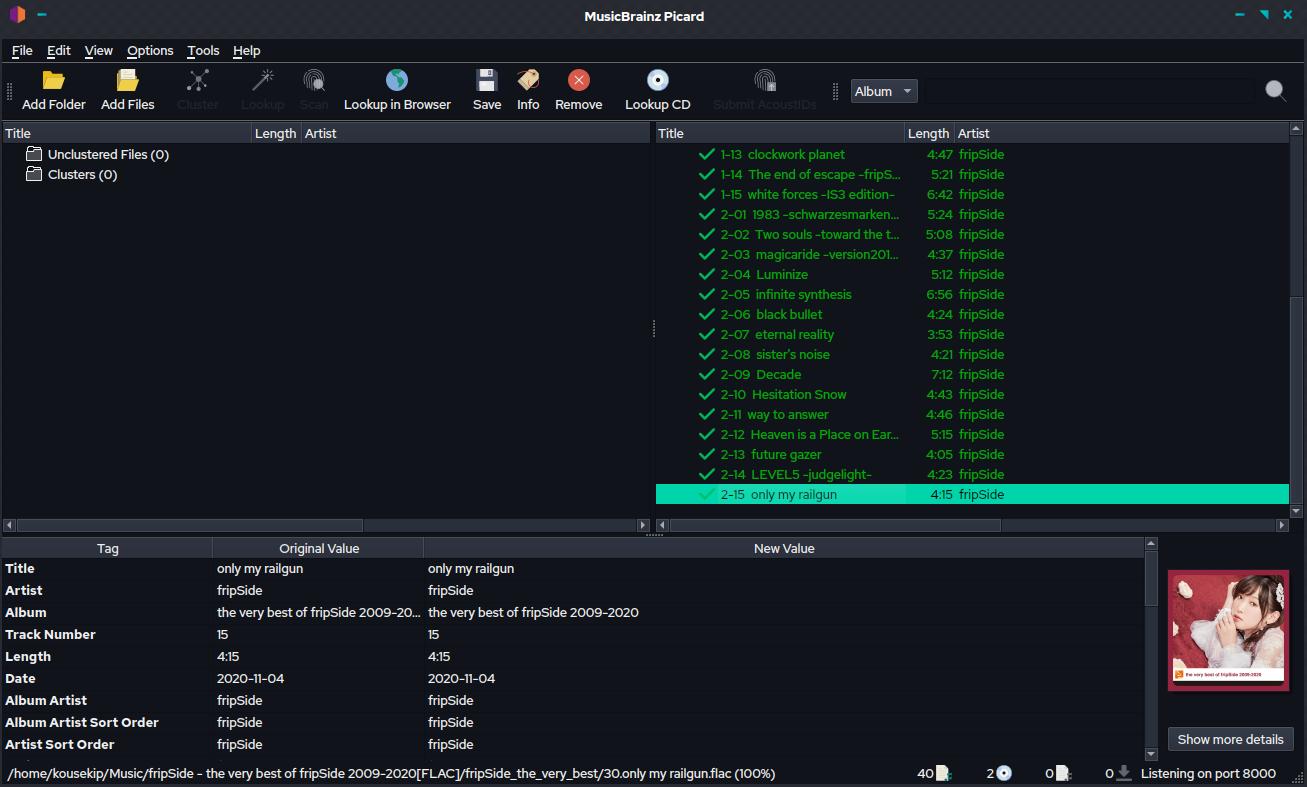Click the Add Folder toolbar icon
This screenshot has width=1307, height=787.
coord(54,81)
